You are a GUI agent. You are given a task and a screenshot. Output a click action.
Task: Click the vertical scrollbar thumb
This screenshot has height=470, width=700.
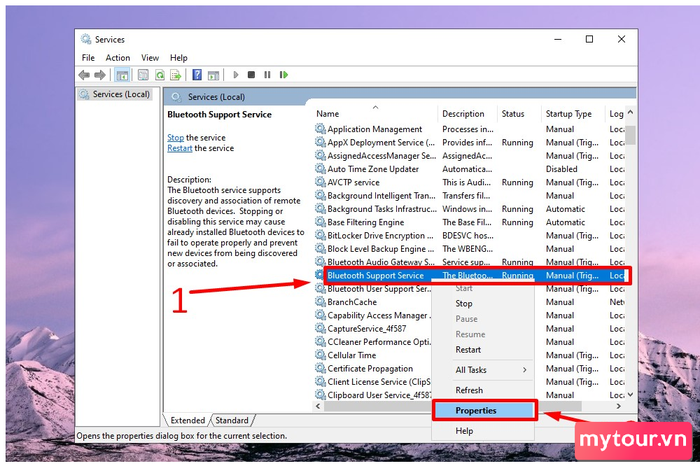pyautogui.click(x=630, y=135)
